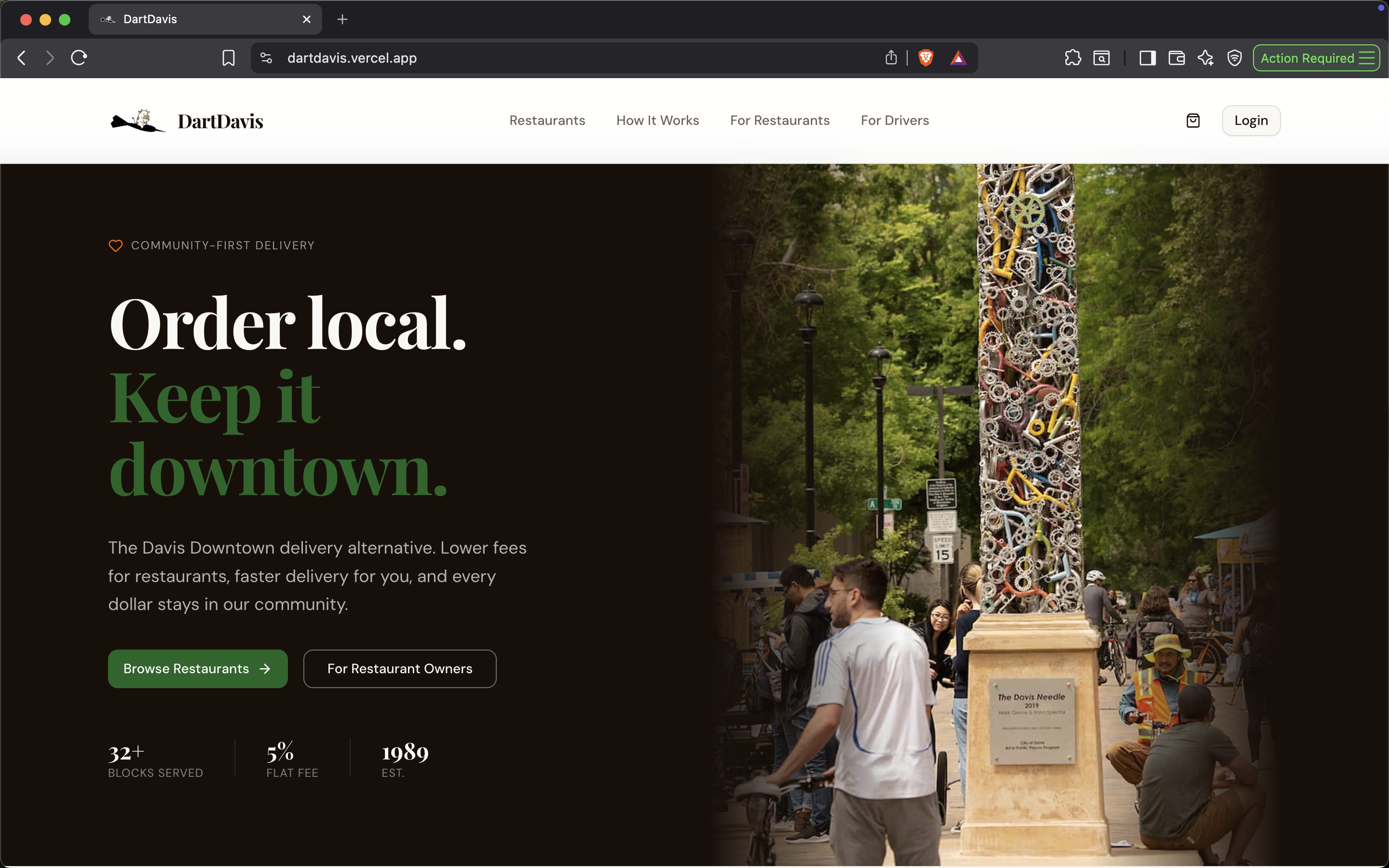Click the Brave VPN shield icon
The height and width of the screenshot is (868, 1389).
pyautogui.click(x=1234, y=58)
